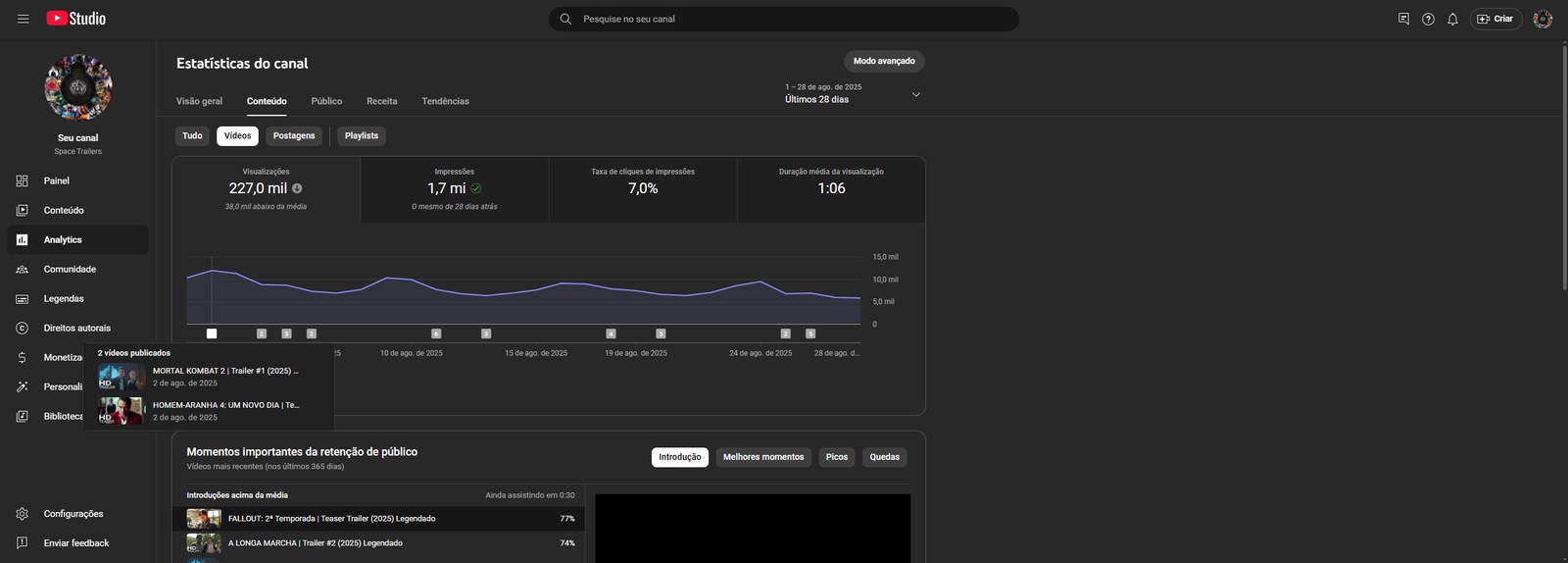
Task: Switch to the Visão geral tab
Action: [x=199, y=101]
